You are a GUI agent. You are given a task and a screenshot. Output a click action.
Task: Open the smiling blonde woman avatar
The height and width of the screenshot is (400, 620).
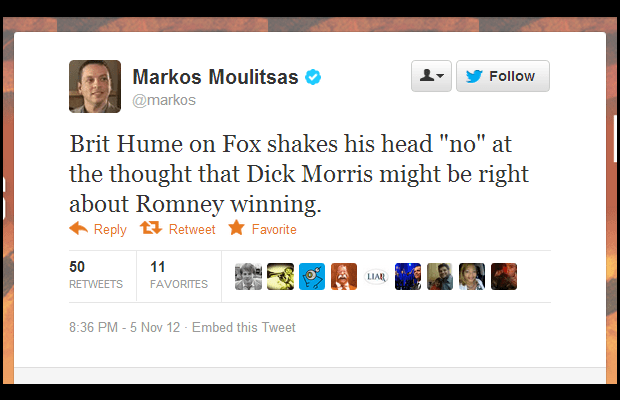(x=472, y=277)
